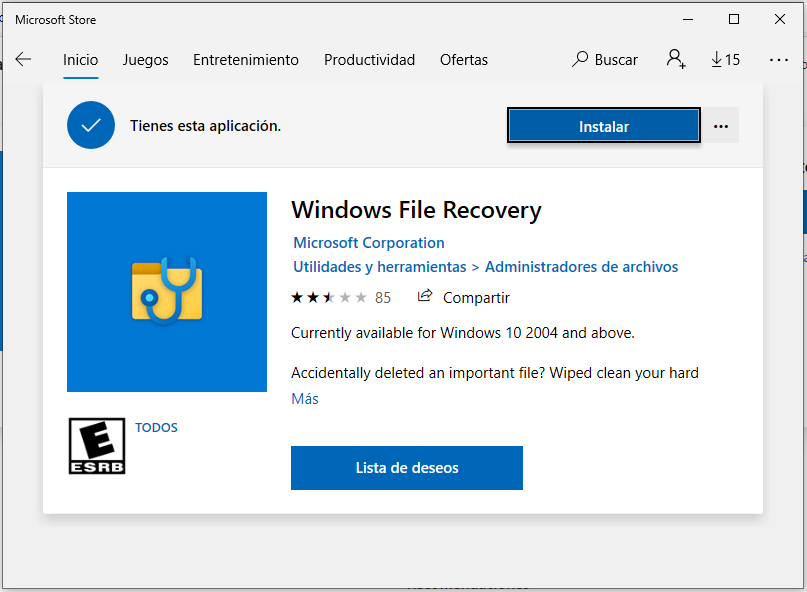The width and height of the screenshot is (807, 592).
Task: Open the top-right three-dot menu
Action: click(778, 60)
